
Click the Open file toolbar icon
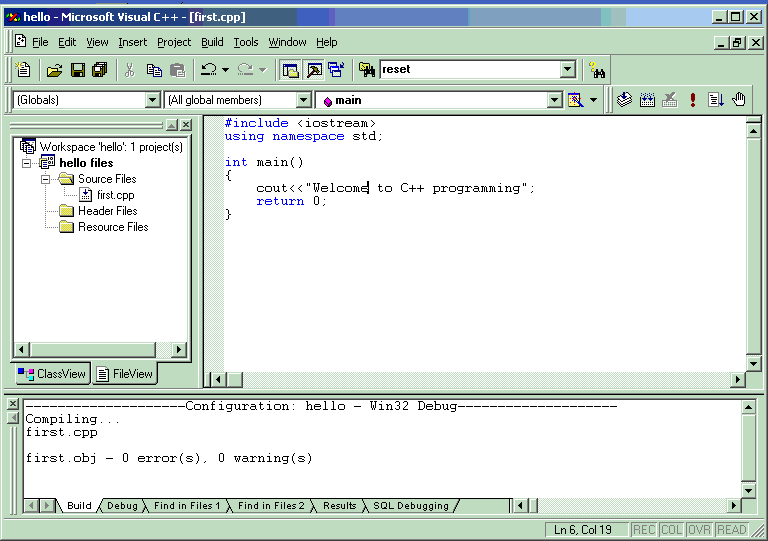[x=54, y=70]
